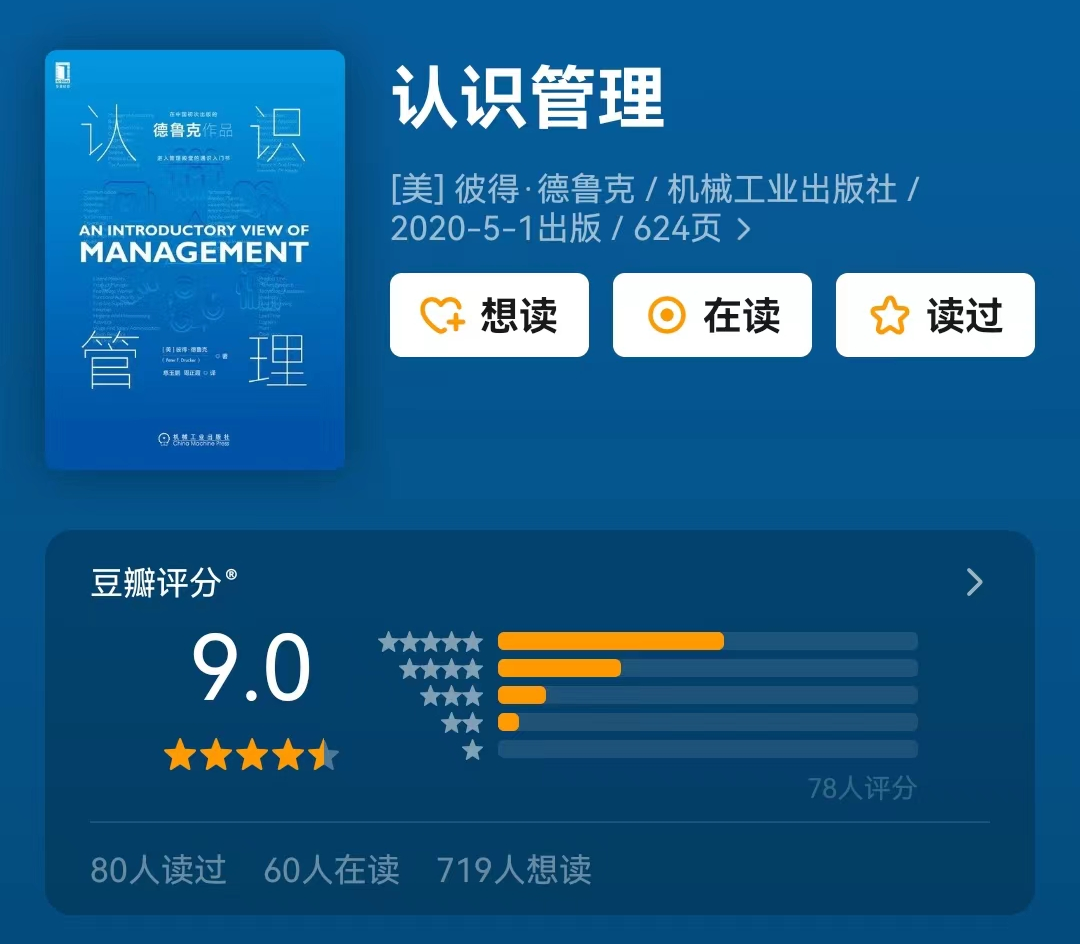This screenshot has width=1080, height=944.
Task: Click the 豆瓣评分 heading
Action: pos(164,583)
